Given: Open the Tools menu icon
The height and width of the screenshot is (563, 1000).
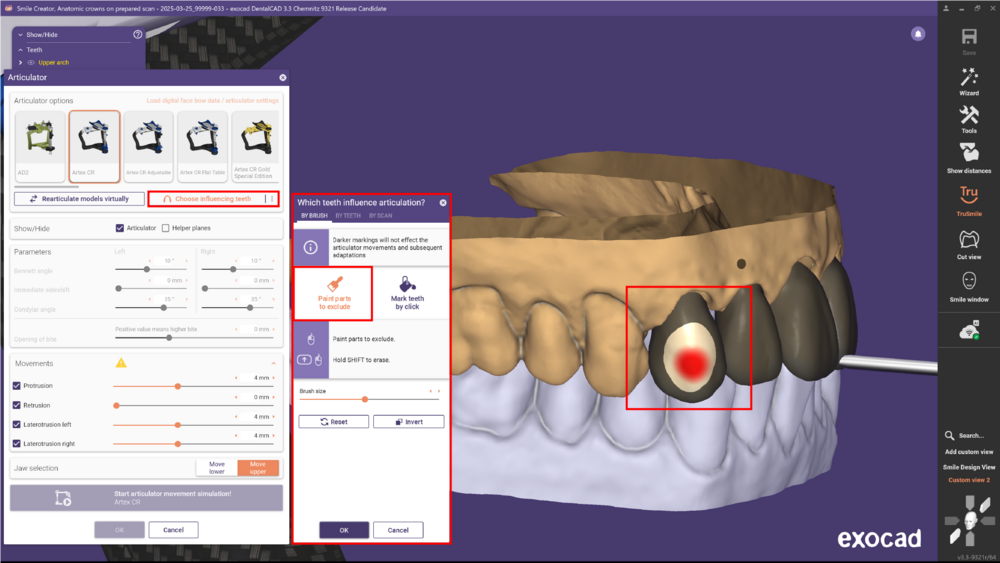Looking at the screenshot, I should pos(969,115).
